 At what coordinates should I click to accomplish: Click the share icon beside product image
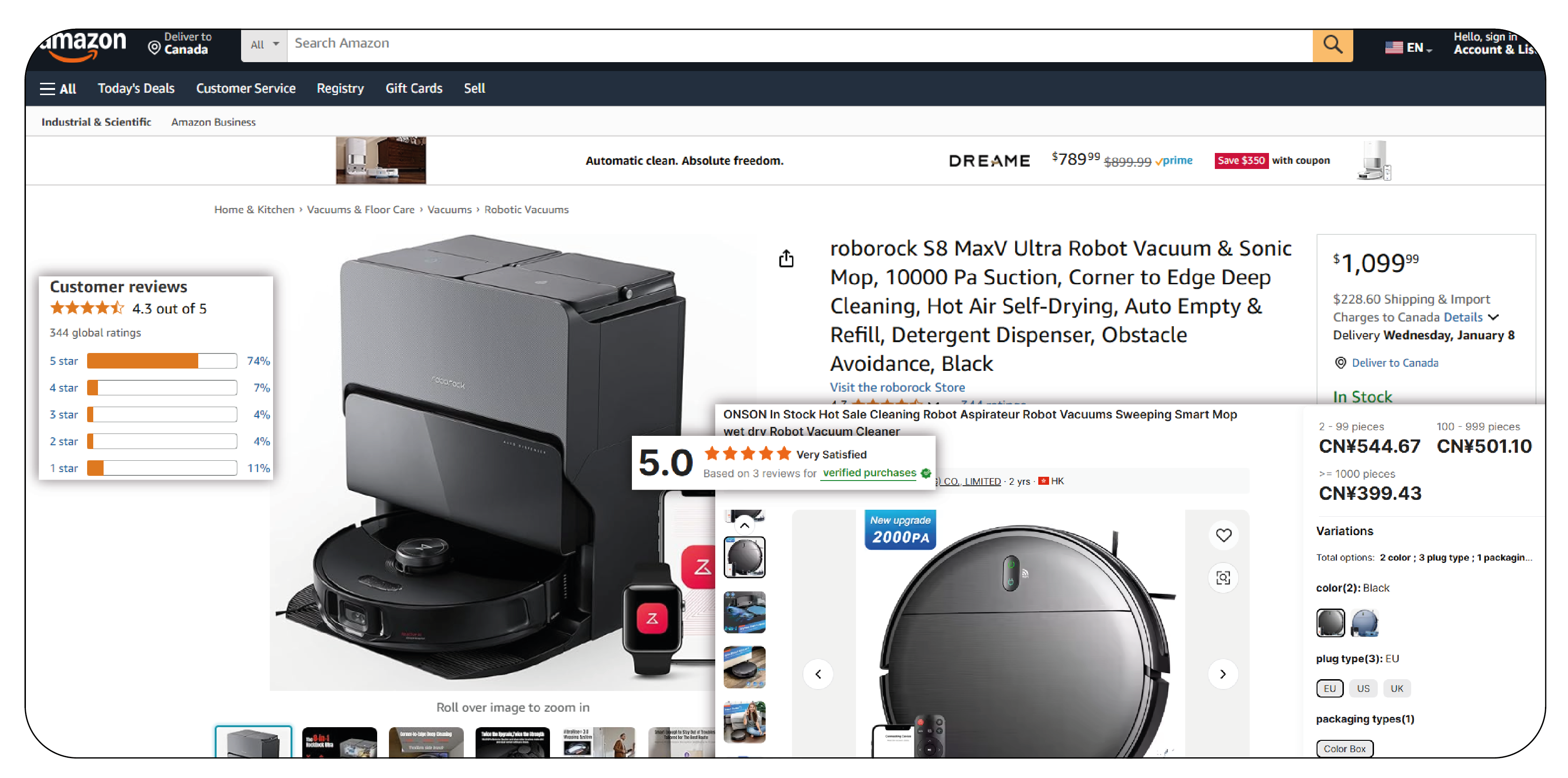tap(786, 258)
